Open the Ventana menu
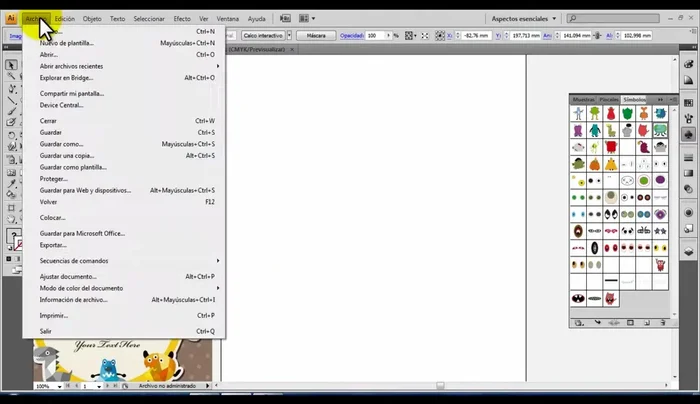The height and width of the screenshot is (404, 700). pyautogui.click(x=228, y=18)
